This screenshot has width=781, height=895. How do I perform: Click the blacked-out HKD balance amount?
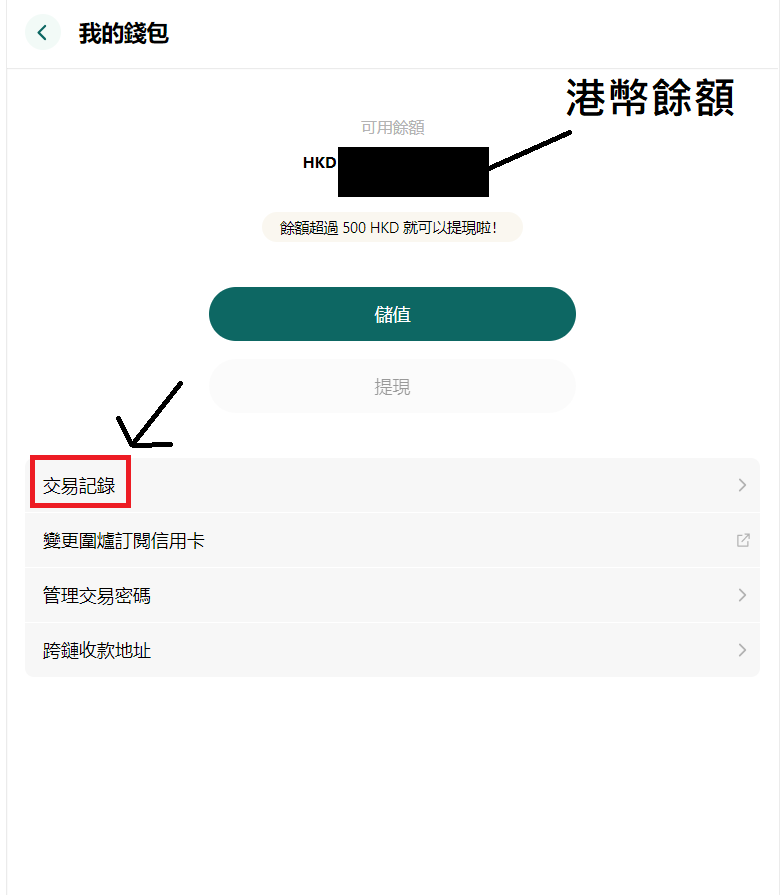413,172
